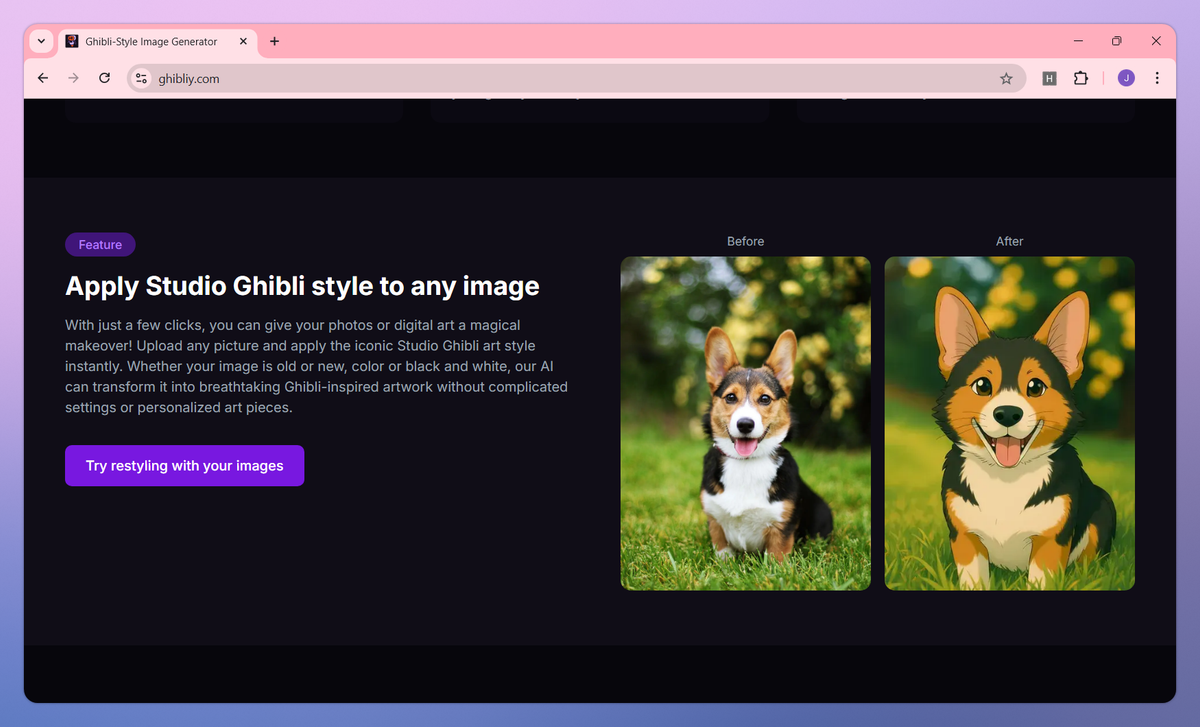Go back to the previous page

(42, 78)
